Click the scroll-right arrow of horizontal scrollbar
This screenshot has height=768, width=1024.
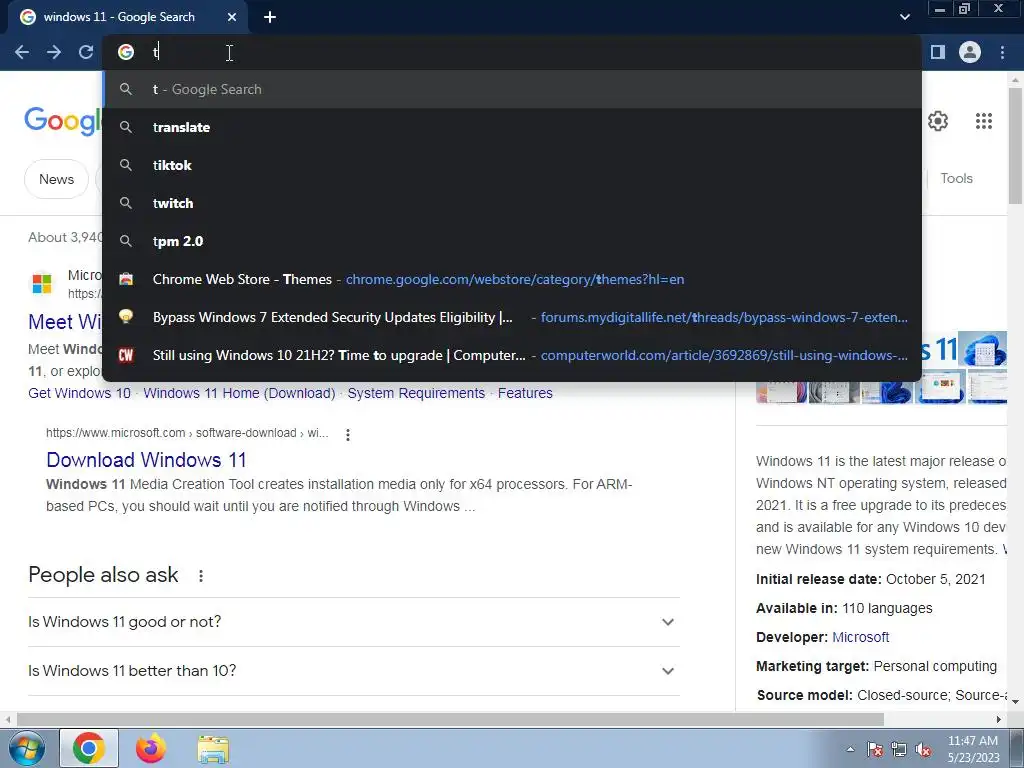click(999, 719)
